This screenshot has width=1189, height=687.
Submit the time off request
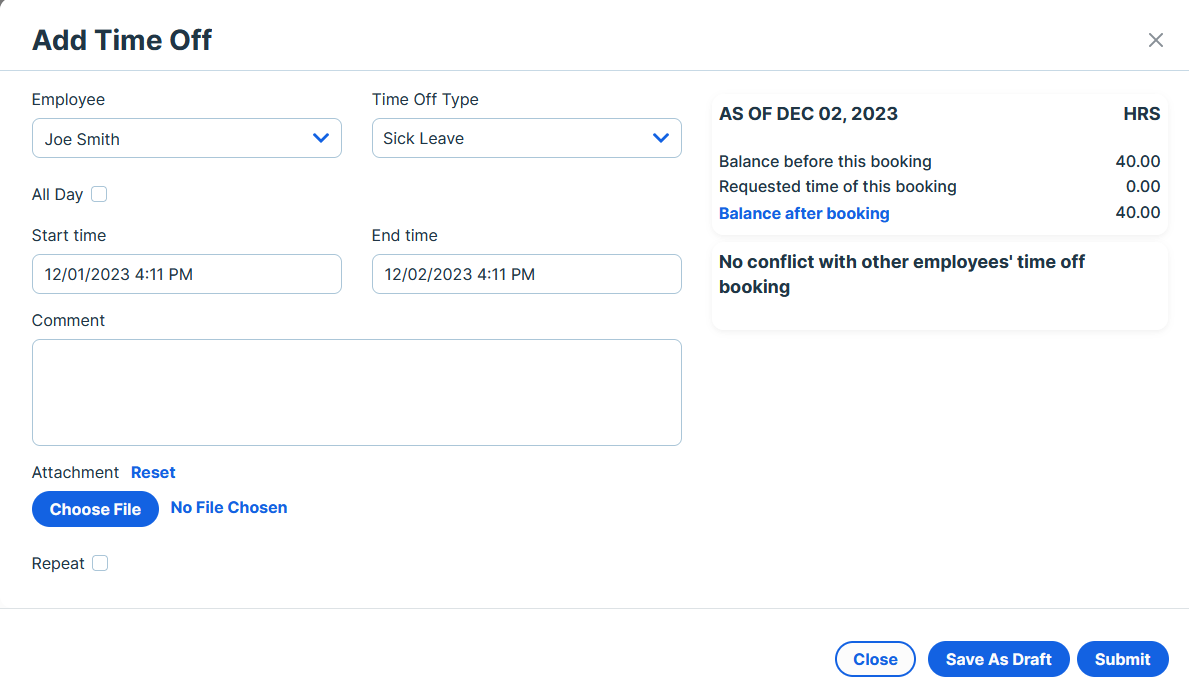pos(1122,659)
